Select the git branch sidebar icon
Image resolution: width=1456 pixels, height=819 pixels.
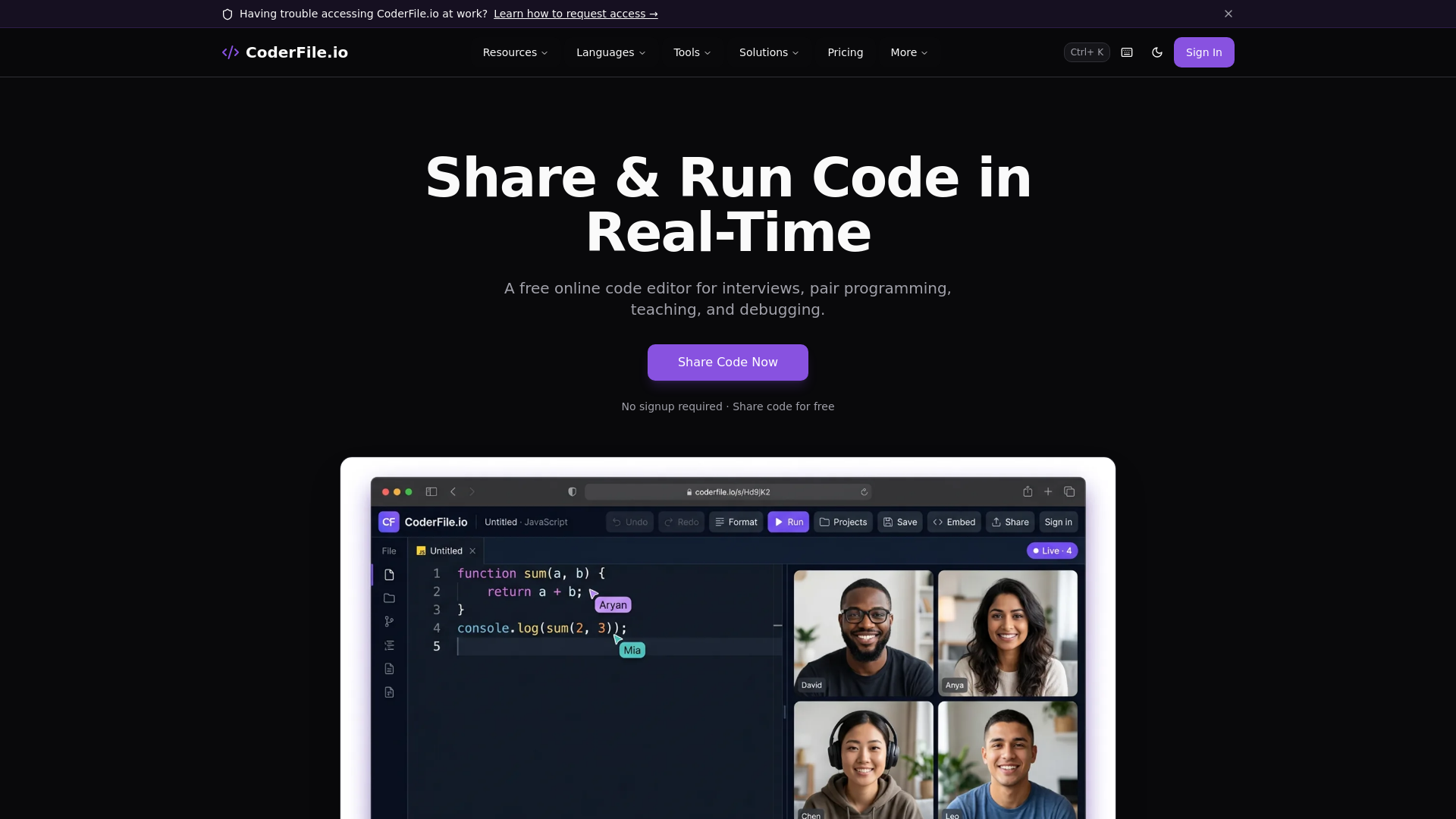pos(389,622)
